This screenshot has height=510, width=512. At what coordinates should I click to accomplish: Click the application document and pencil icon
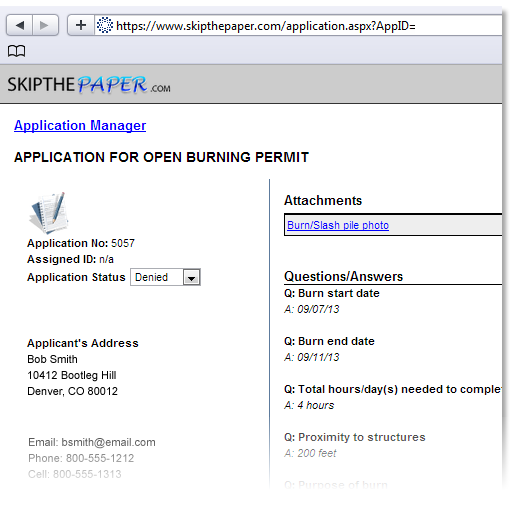(49, 213)
